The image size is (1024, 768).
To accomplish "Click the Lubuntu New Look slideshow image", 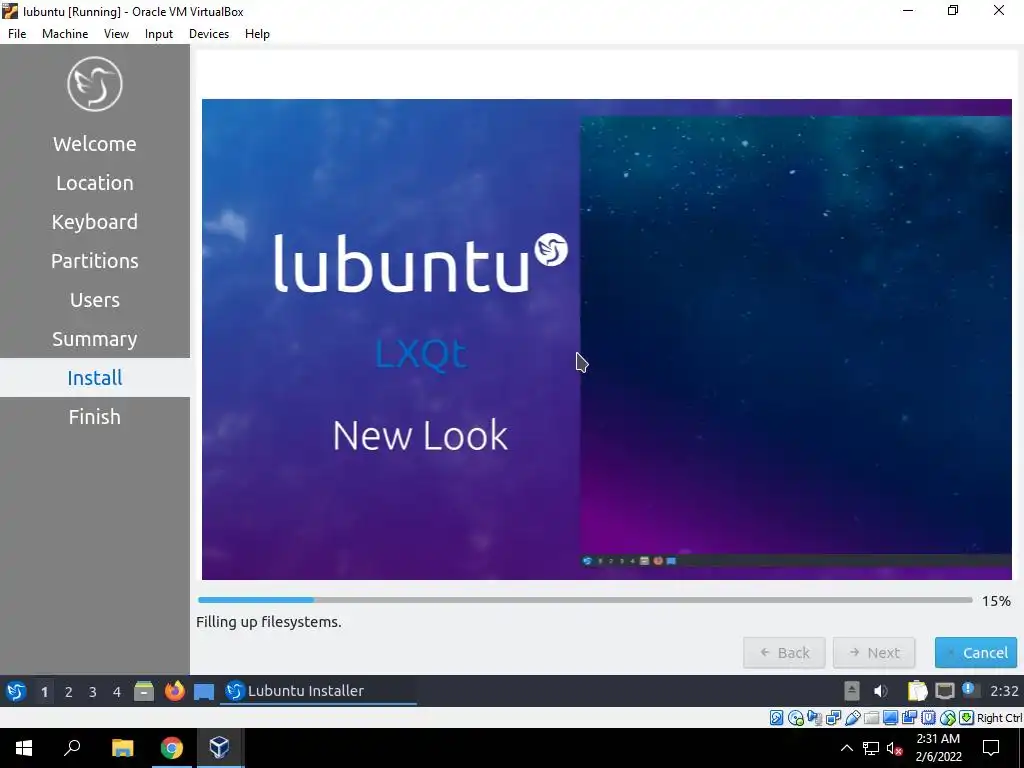I will click(607, 340).
